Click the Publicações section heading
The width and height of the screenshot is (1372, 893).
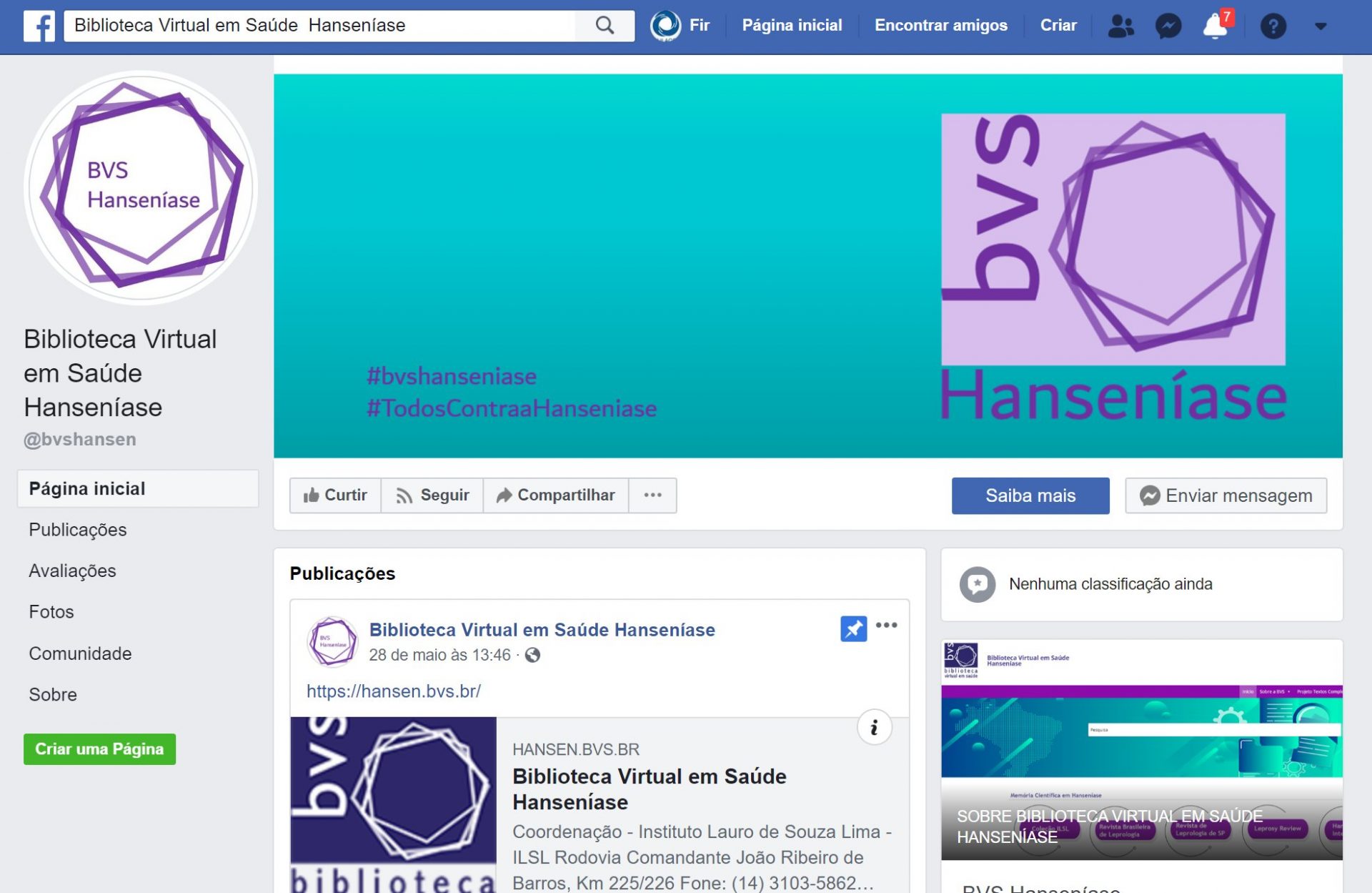[x=342, y=573]
